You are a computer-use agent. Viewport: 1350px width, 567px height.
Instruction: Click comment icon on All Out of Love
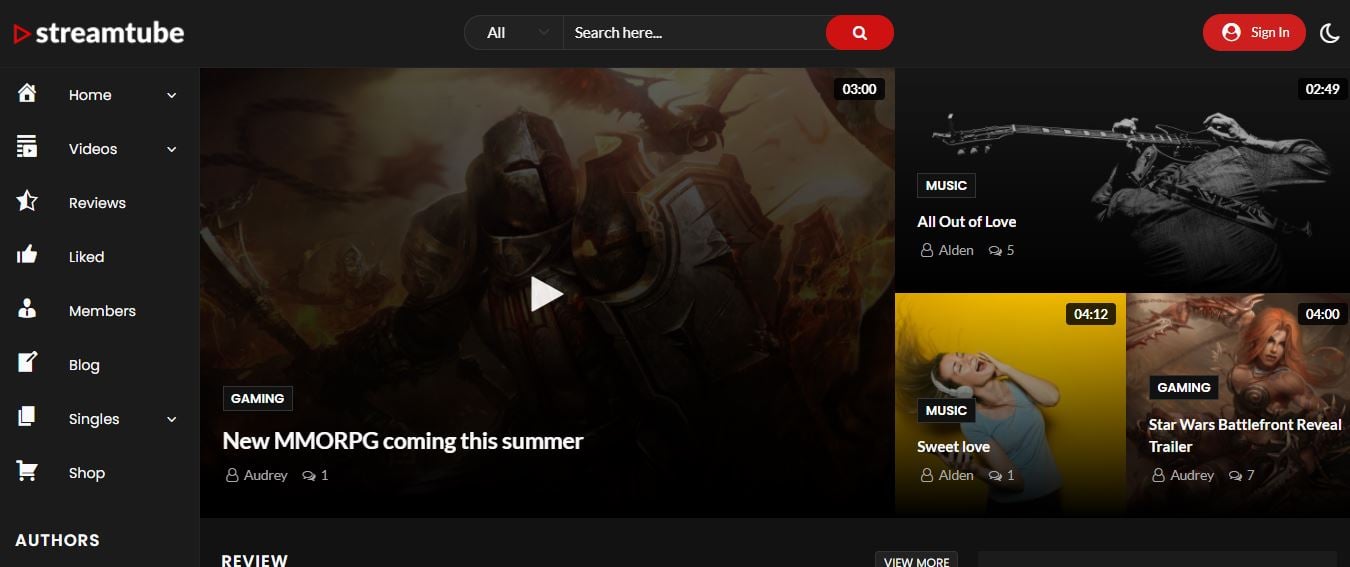tap(995, 250)
